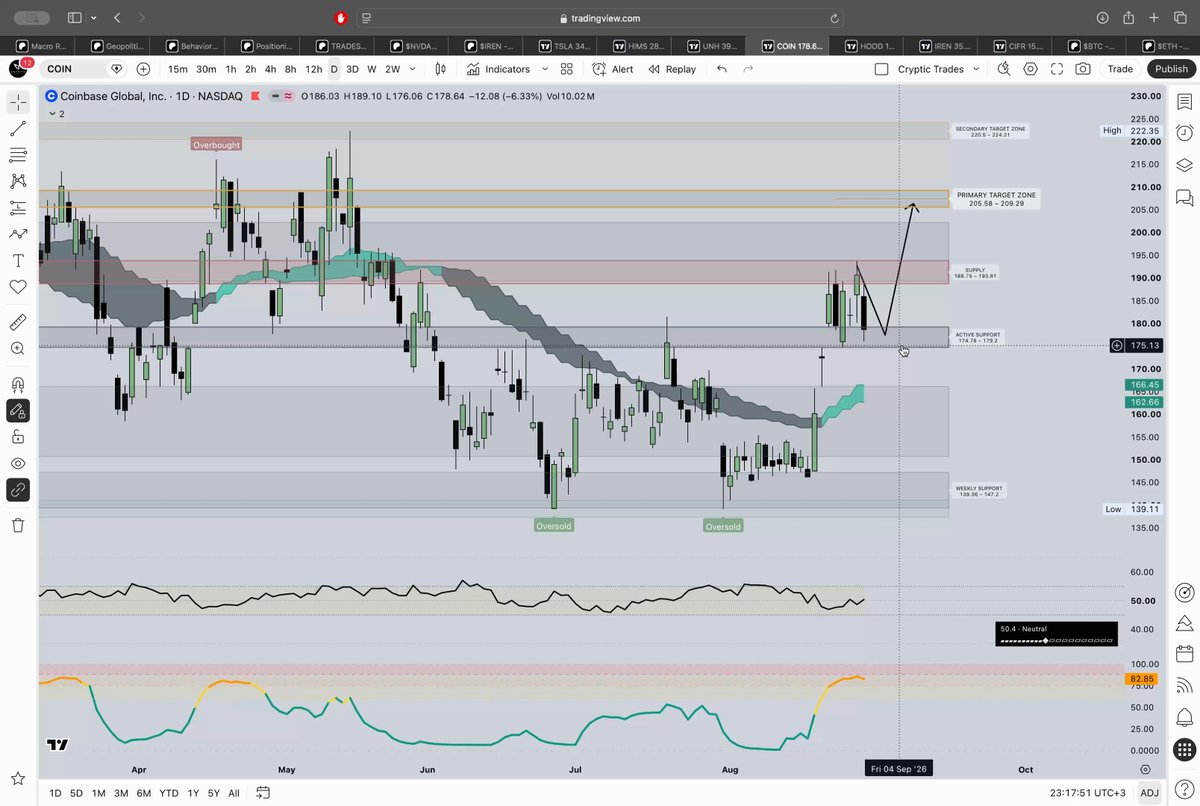Open the geometric shapes/brush tool group
1200x806 pixels.
tap(18, 234)
